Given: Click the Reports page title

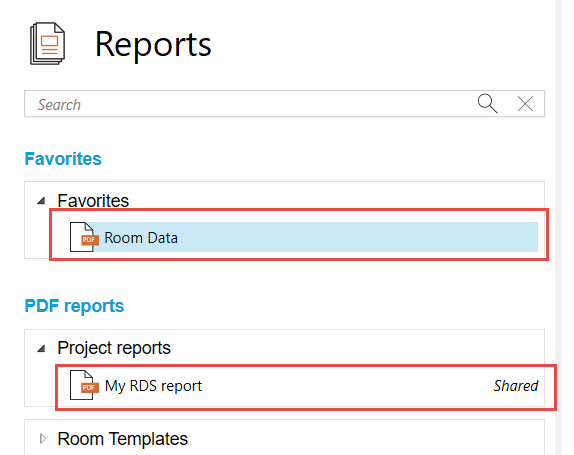Looking at the screenshot, I should pos(153,44).
